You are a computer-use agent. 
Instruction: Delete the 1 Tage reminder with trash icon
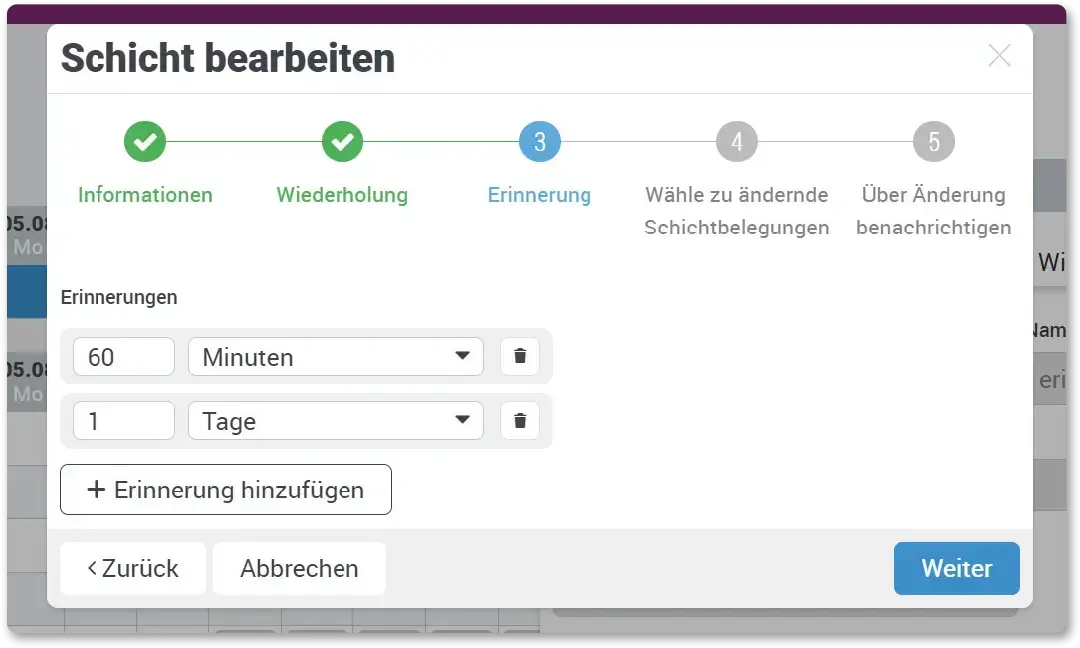point(520,421)
